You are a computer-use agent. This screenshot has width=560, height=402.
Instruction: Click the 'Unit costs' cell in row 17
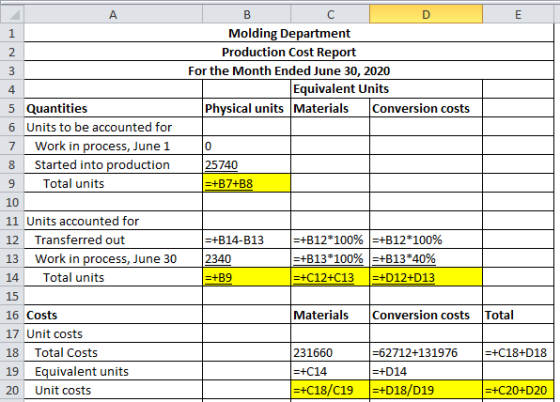(x=113, y=334)
